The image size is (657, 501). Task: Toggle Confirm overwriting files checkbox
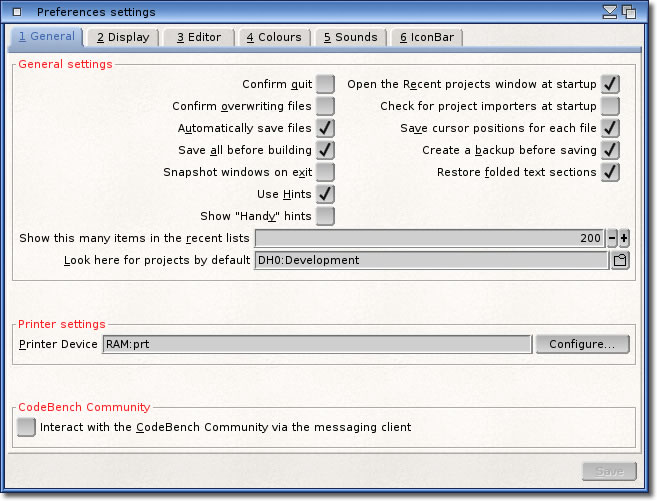click(x=325, y=106)
